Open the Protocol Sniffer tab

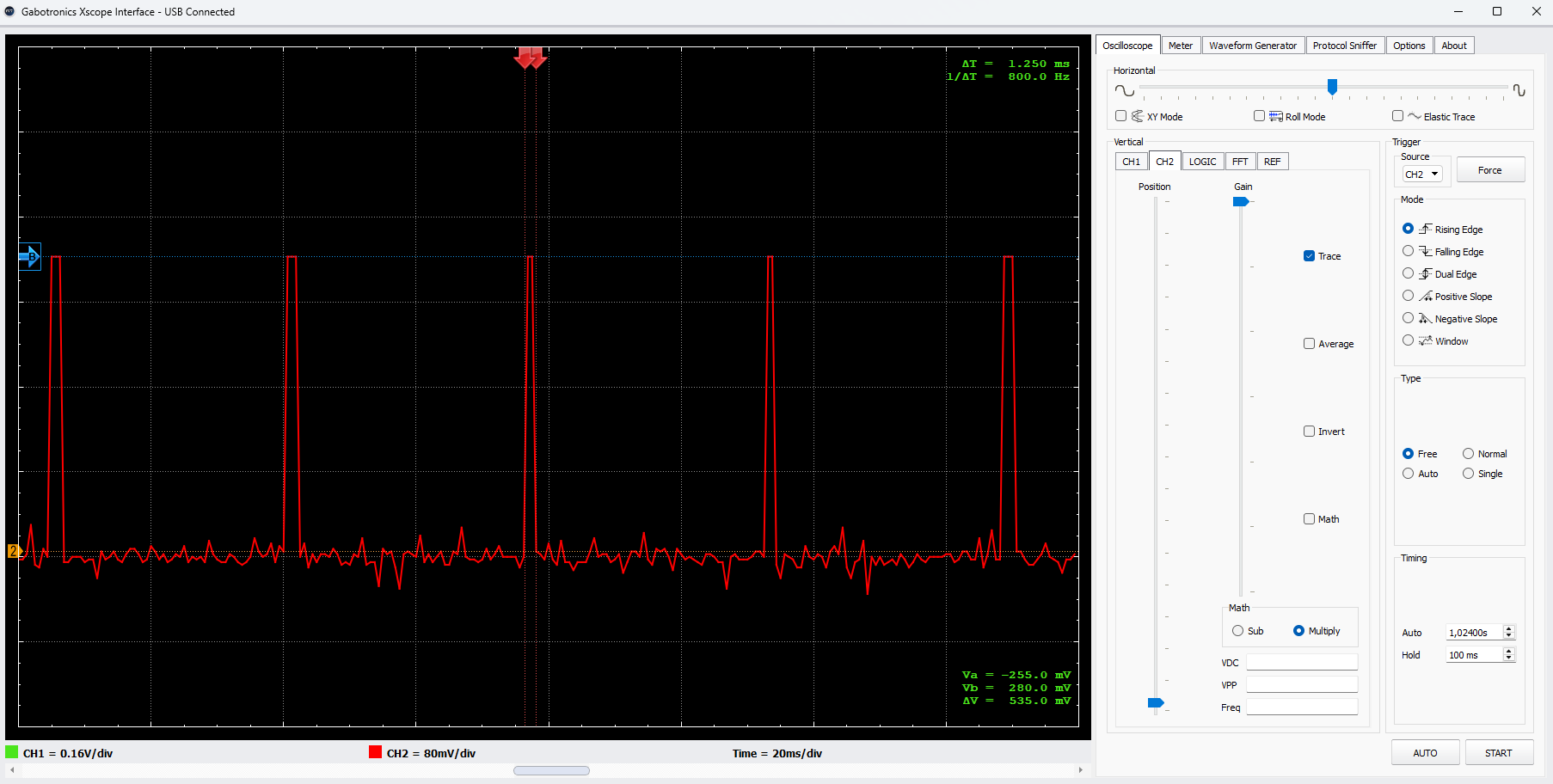(x=1345, y=46)
